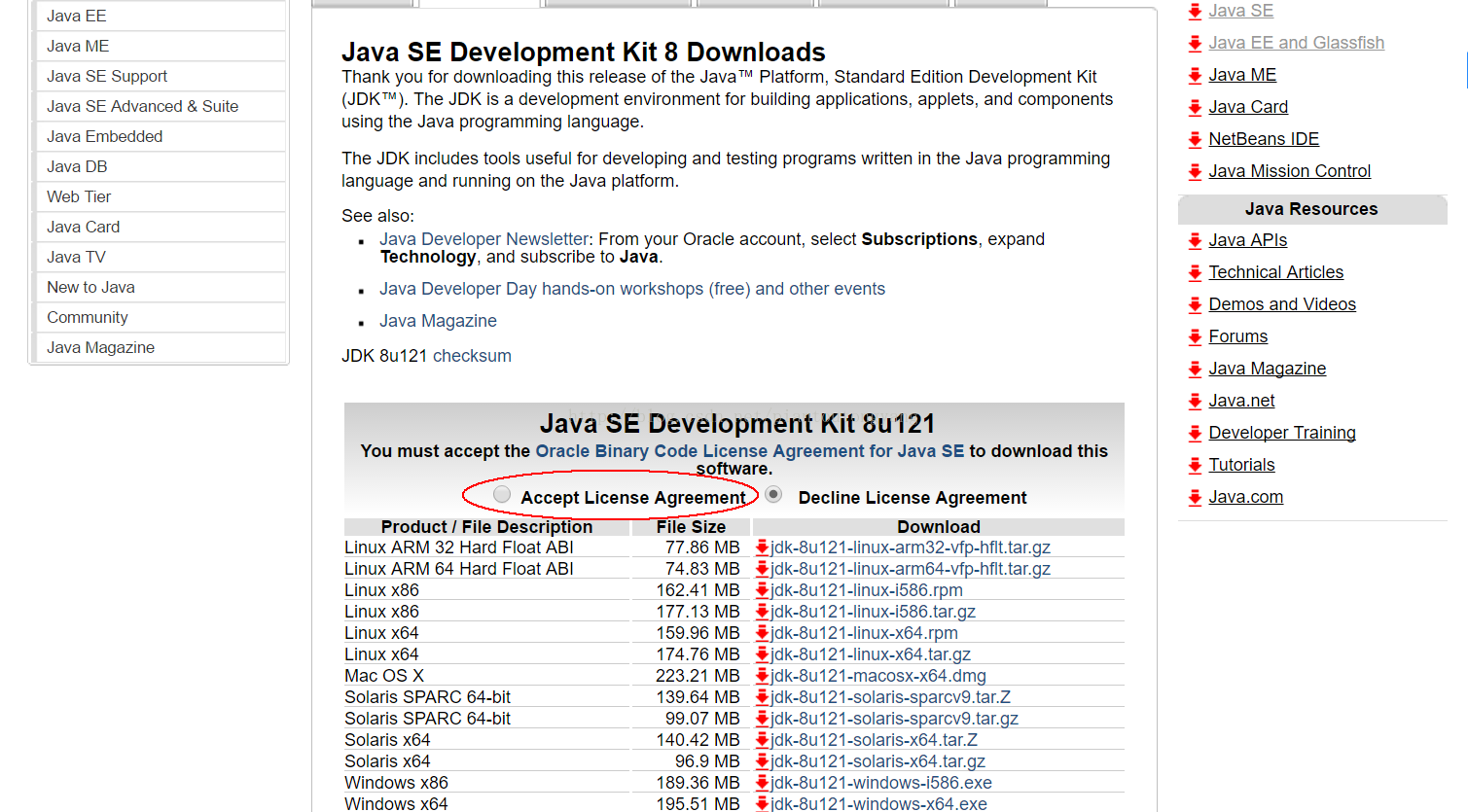Click download arrow icon beside jdk-8u121-linux-arm64-vfp-hflt.tar.gz

tap(762, 569)
